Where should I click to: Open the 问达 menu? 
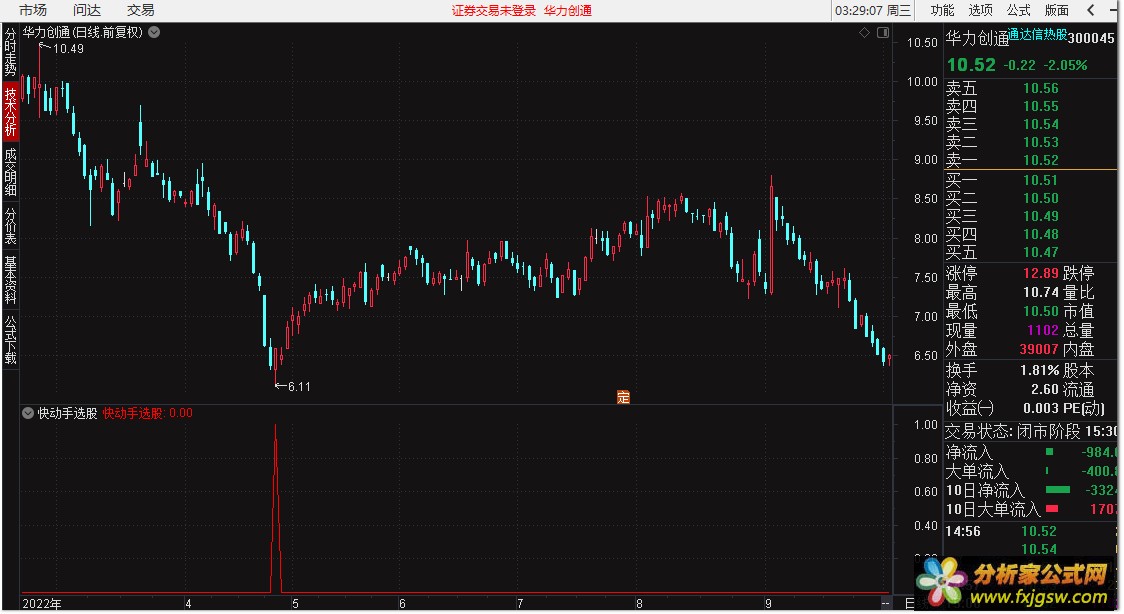coord(87,10)
